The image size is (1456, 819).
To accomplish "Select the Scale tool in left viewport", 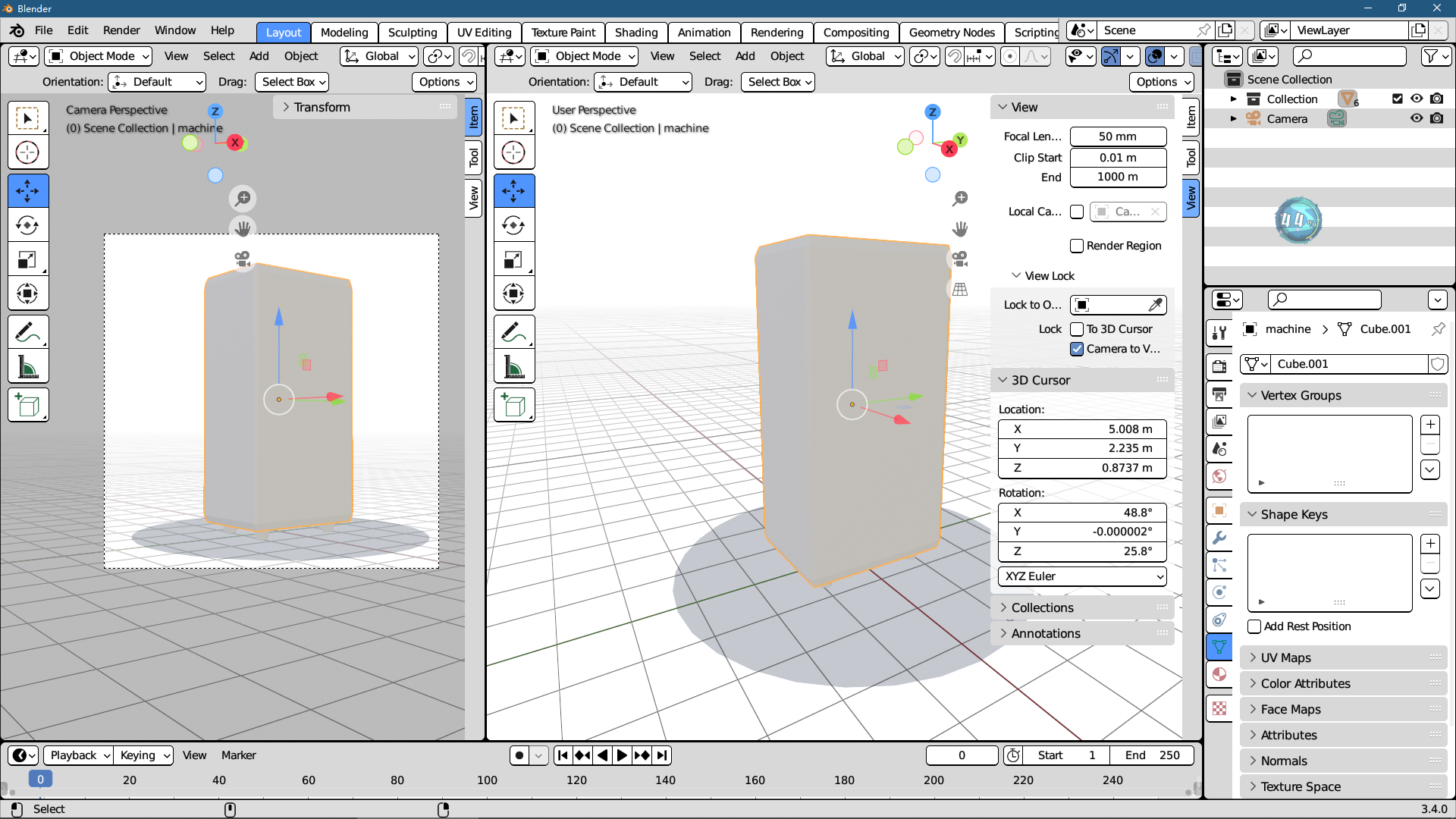I will (28, 259).
